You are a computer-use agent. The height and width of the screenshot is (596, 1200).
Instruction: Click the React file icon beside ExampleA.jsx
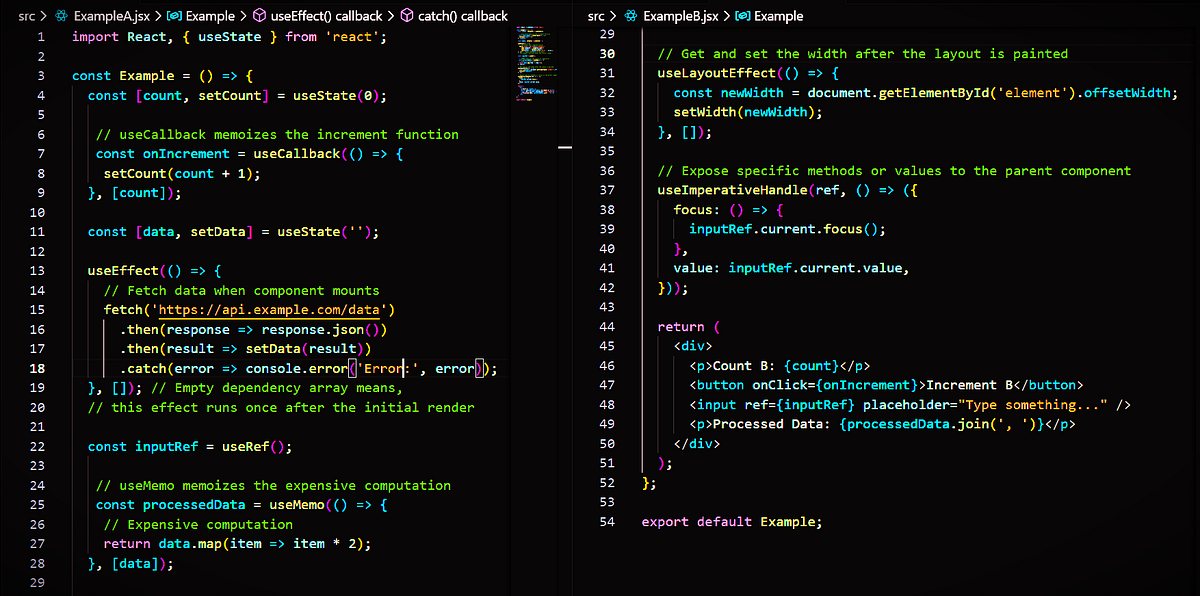tap(60, 16)
